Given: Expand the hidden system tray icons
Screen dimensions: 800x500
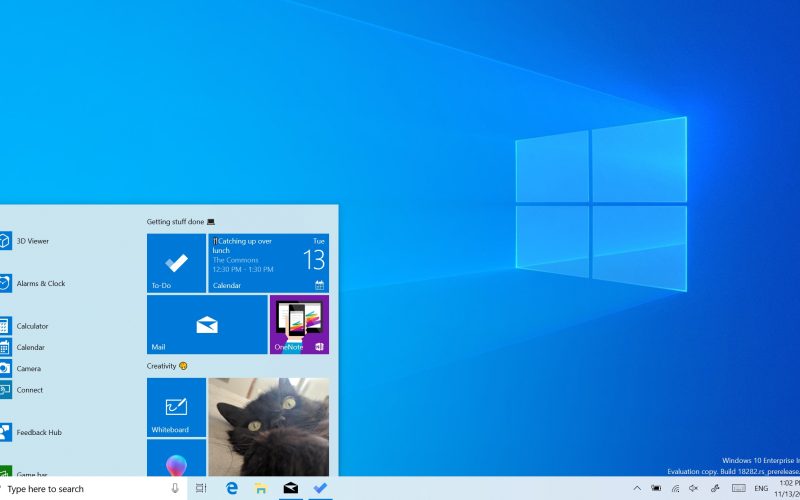Looking at the screenshot, I should click(x=637, y=489).
